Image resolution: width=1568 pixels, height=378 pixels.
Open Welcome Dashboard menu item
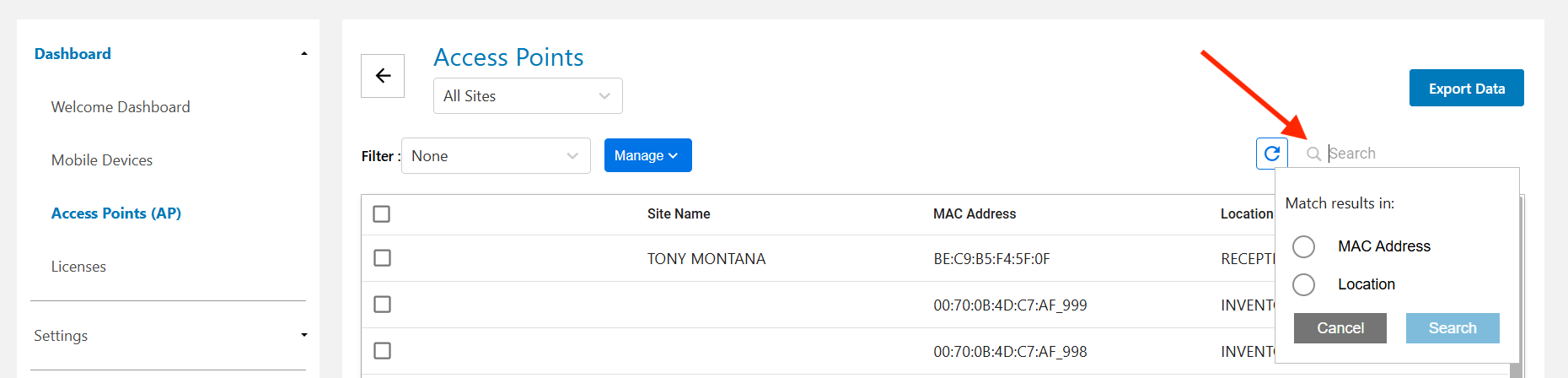click(121, 107)
